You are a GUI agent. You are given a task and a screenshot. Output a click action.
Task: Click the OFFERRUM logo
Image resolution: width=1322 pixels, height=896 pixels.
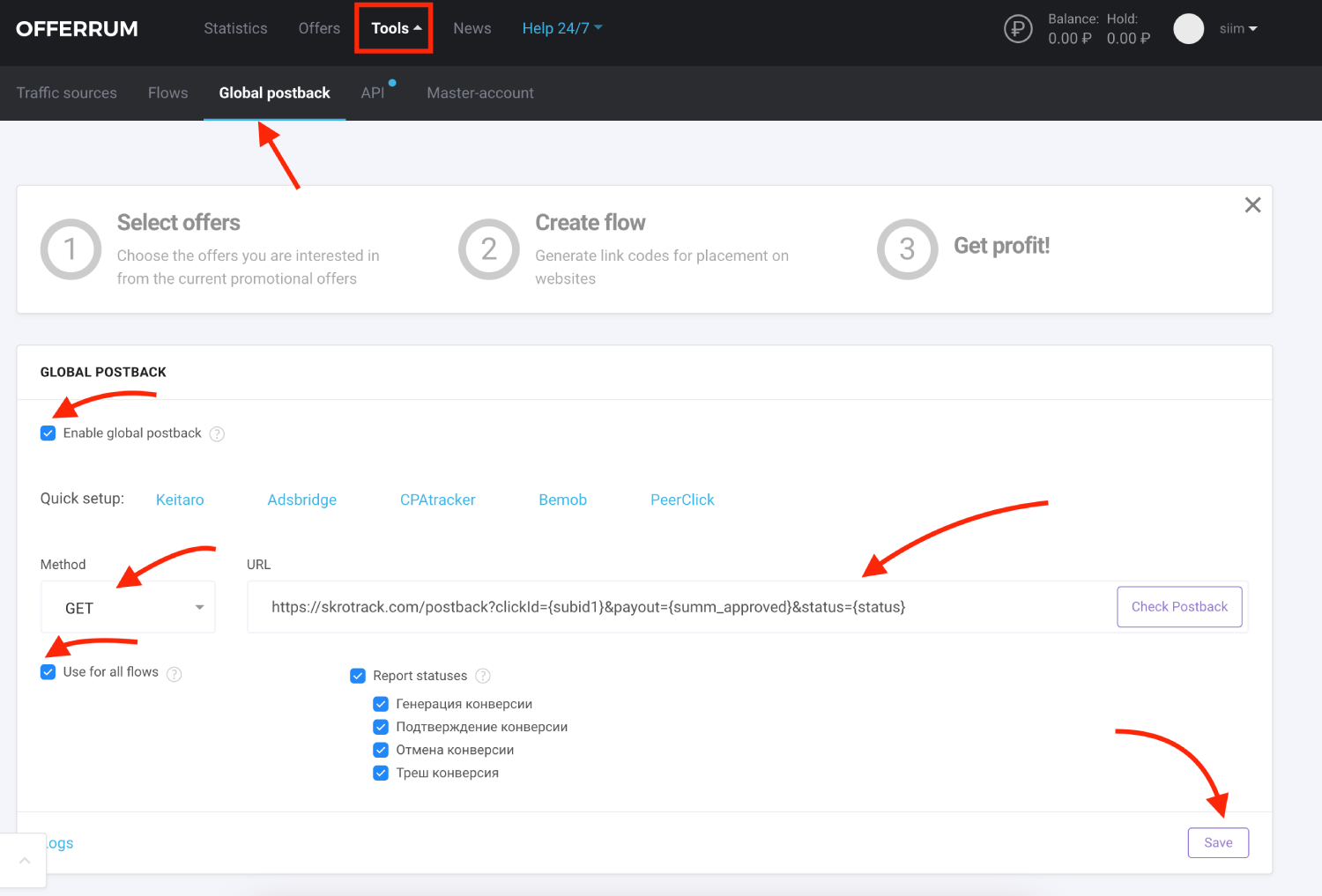tap(77, 28)
